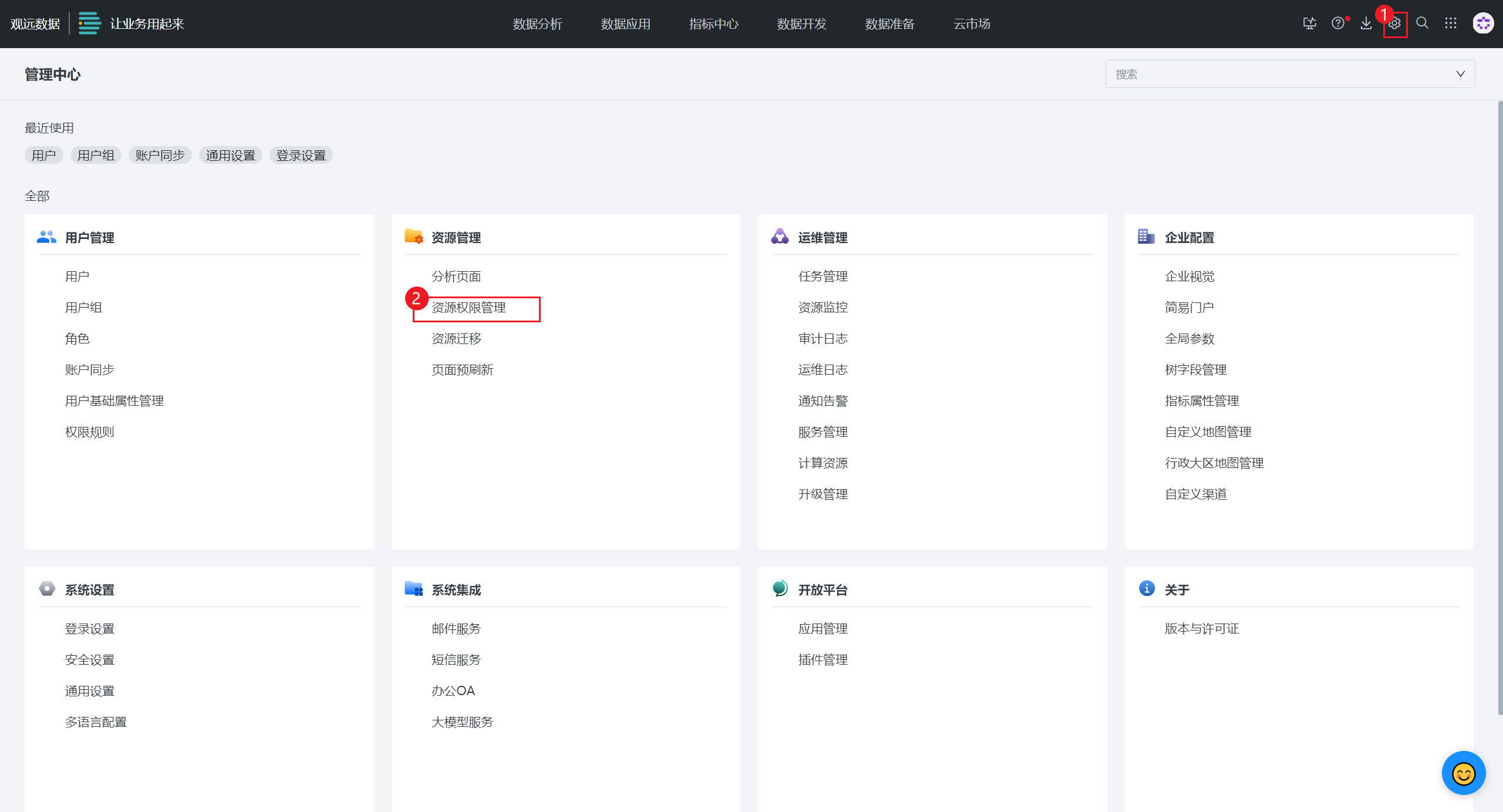This screenshot has width=1503, height=812.
Task: Open the magnifier search icon in header
Action: pyautogui.click(x=1422, y=23)
